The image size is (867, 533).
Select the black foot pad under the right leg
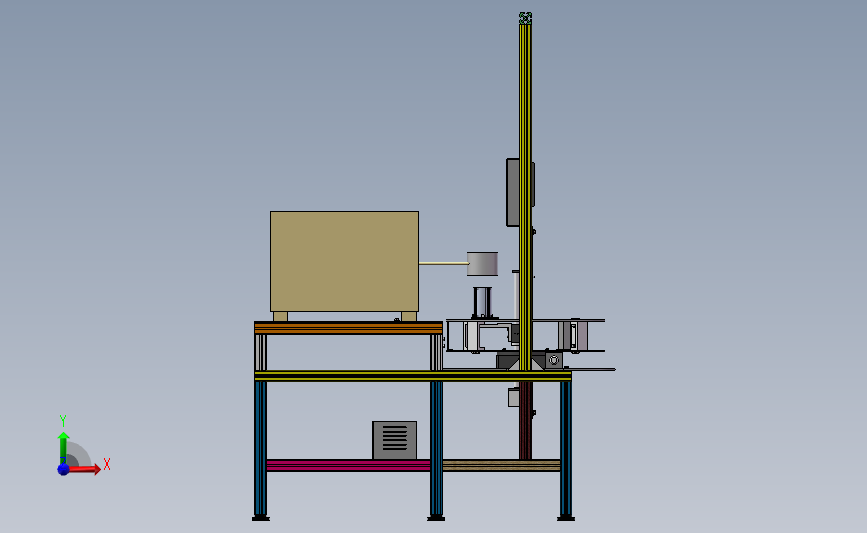(x=566, y=518)
